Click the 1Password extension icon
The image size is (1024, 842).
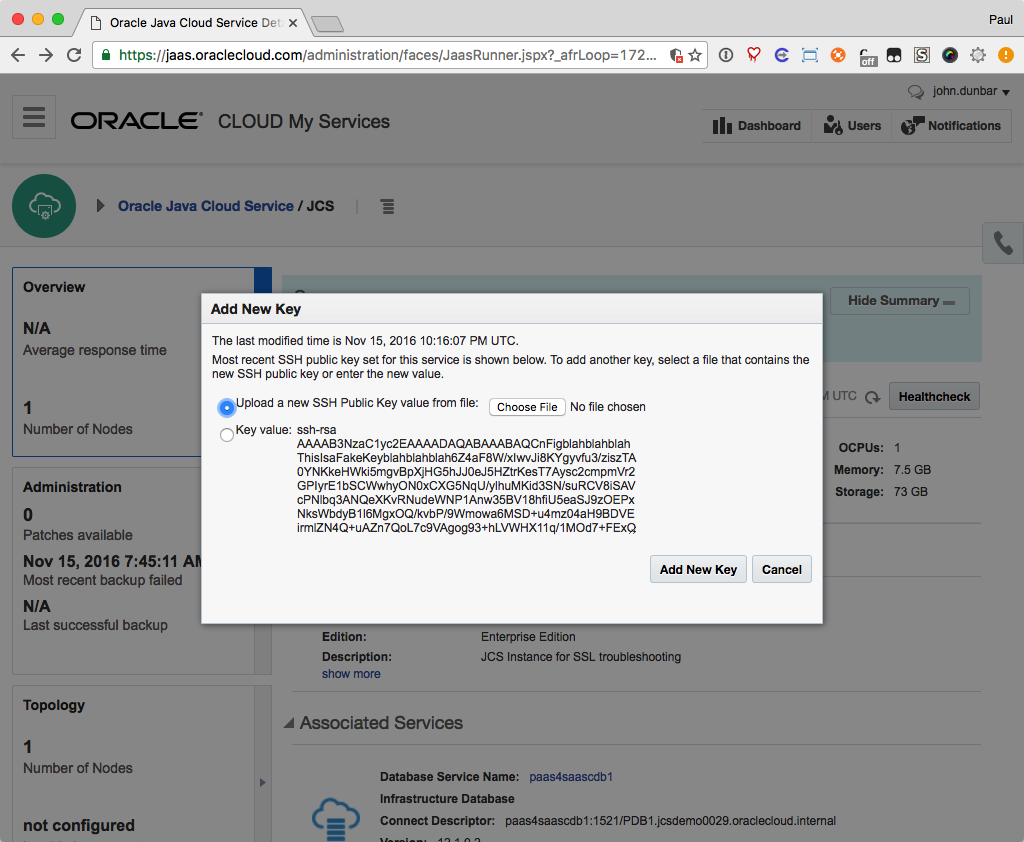(x=726, y=56)
